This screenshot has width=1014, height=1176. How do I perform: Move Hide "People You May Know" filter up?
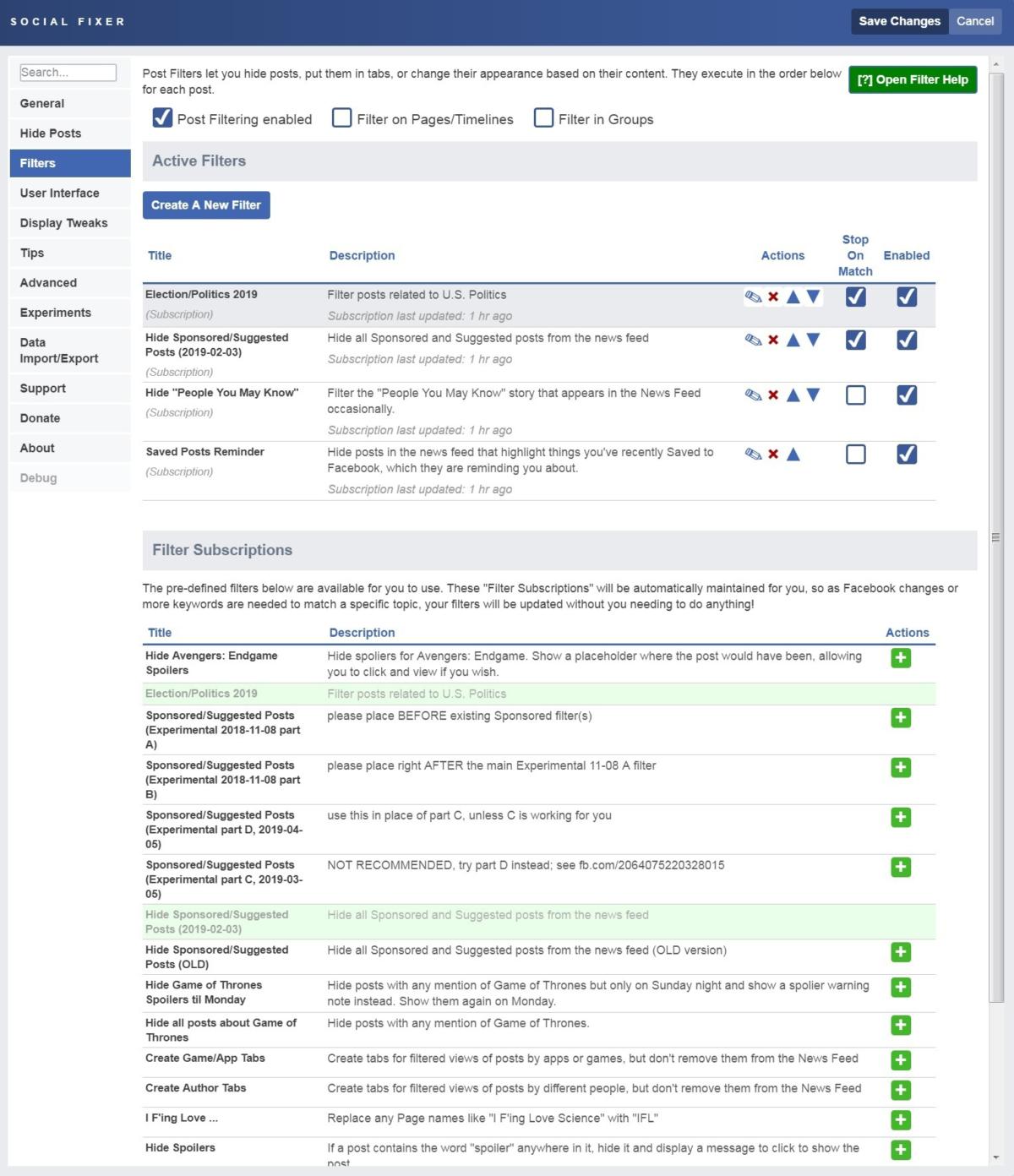click(793, 395)
